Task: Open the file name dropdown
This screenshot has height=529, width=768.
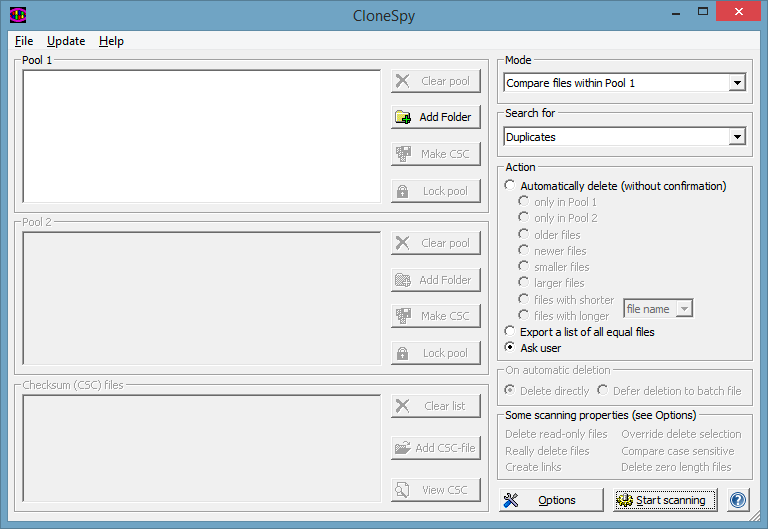Action: tap(658, 309)
